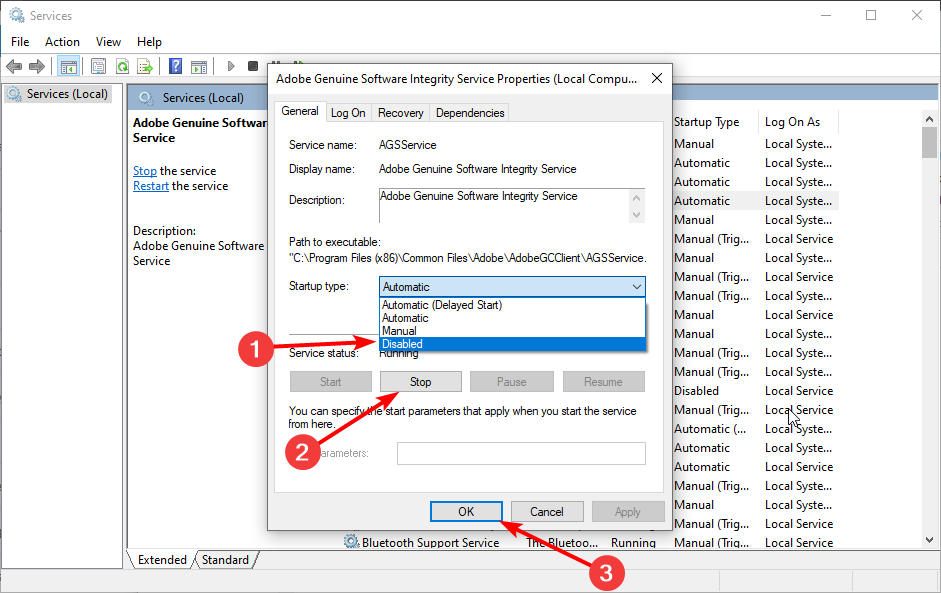Viewport: 941px width, 593px height.
Task: Choose Manual from the startup type list
Action: pyautogui.click(x=513, y=331)
